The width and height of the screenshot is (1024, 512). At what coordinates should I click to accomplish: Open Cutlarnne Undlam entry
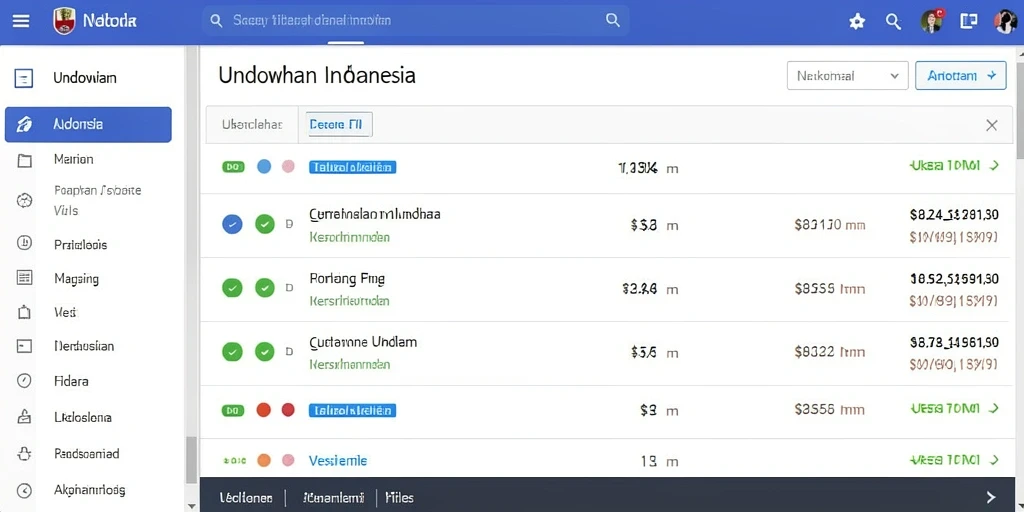tap(362, 342)
